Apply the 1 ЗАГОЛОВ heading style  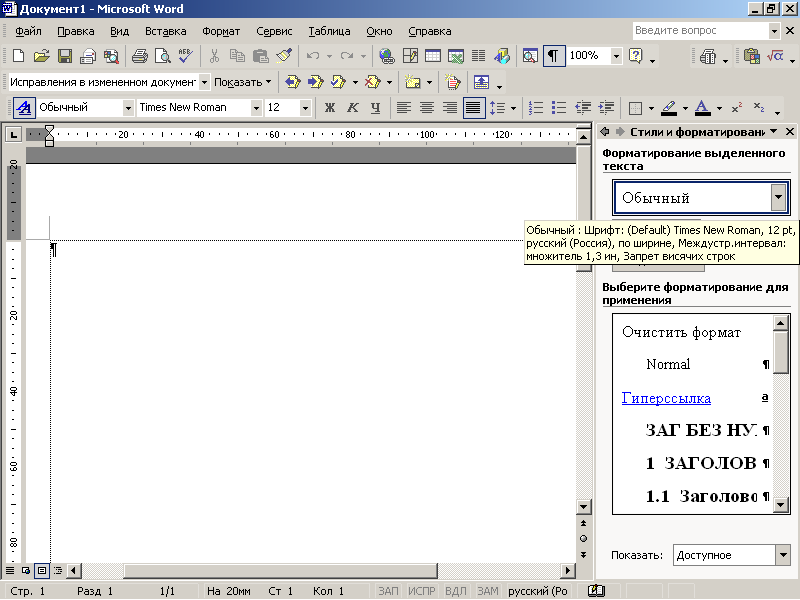693,463
